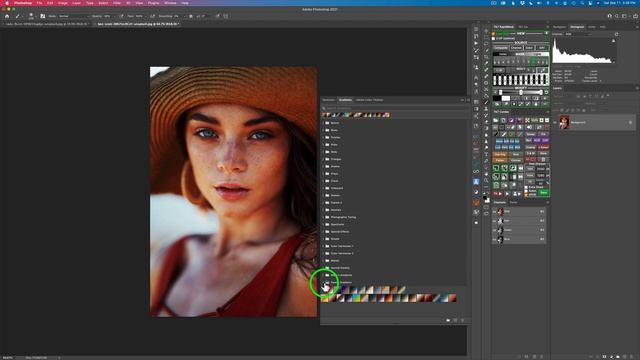The image size is (640, 360).
Task: Click the histogram cached data warning triangle
Action: tap(613, 41)
